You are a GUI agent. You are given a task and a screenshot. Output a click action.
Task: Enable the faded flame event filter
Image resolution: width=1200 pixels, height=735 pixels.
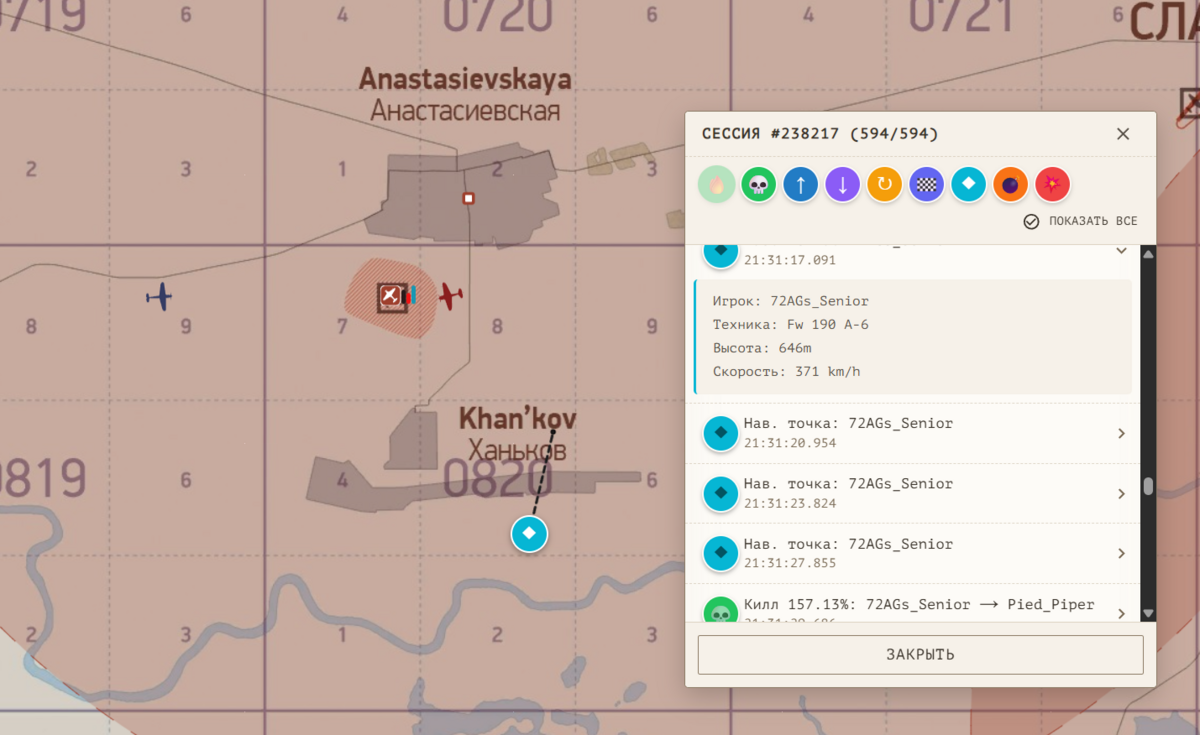click(717, 185)
